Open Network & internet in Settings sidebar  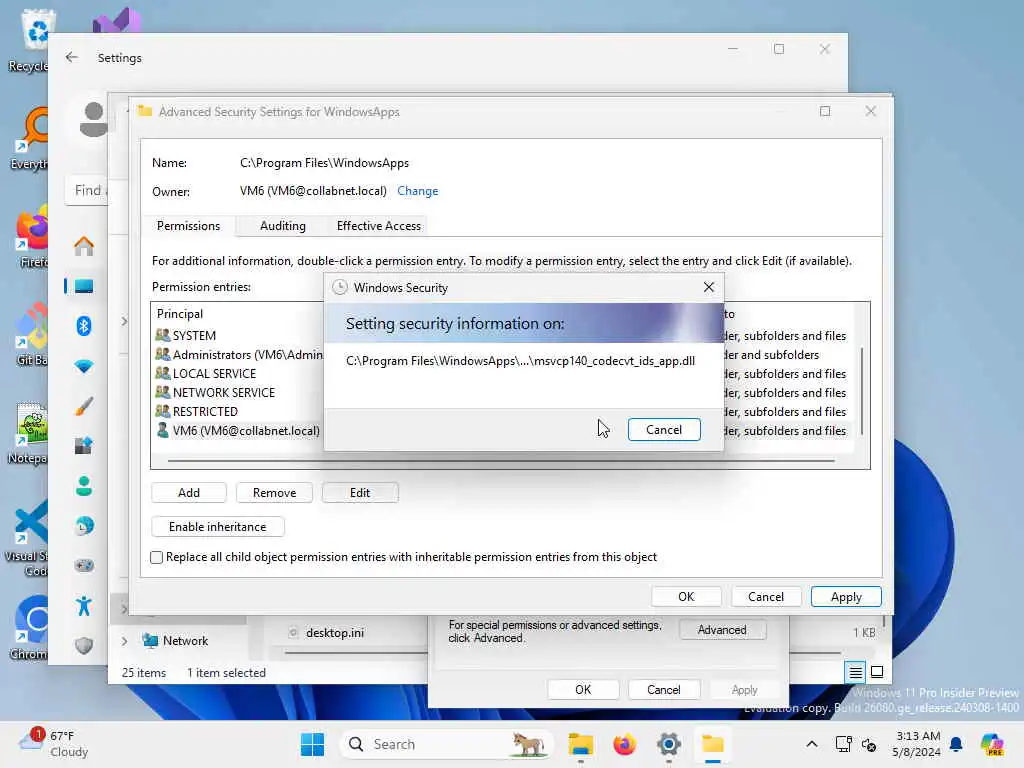pos(84,366)
